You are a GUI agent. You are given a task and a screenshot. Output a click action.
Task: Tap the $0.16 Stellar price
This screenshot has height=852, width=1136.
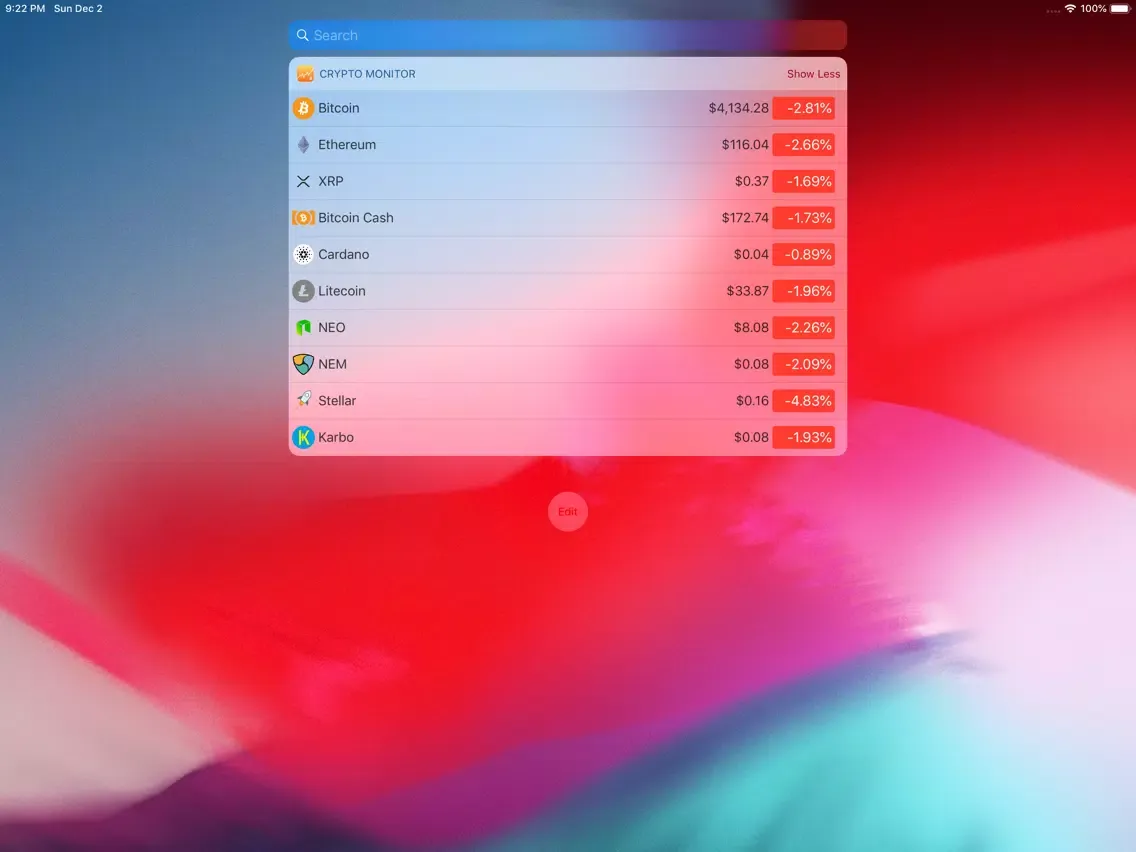pos(752,401)
